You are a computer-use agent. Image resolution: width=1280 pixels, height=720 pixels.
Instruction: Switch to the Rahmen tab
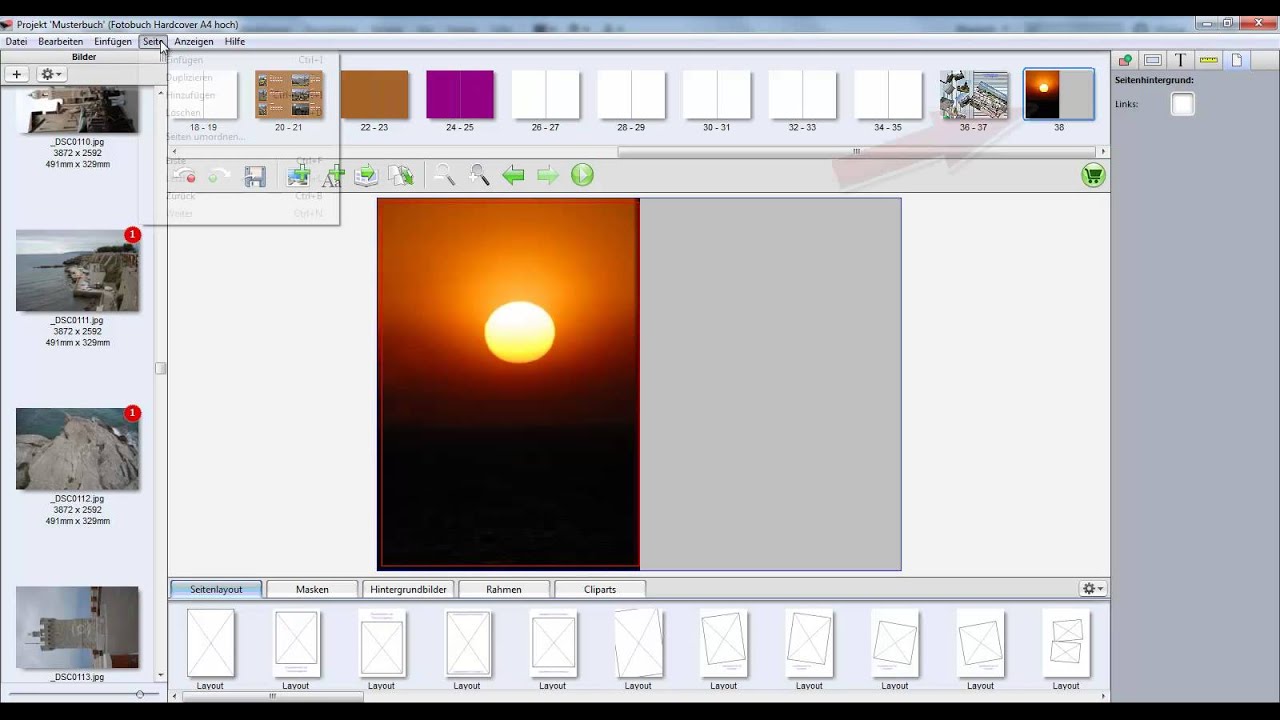(504, 589)
